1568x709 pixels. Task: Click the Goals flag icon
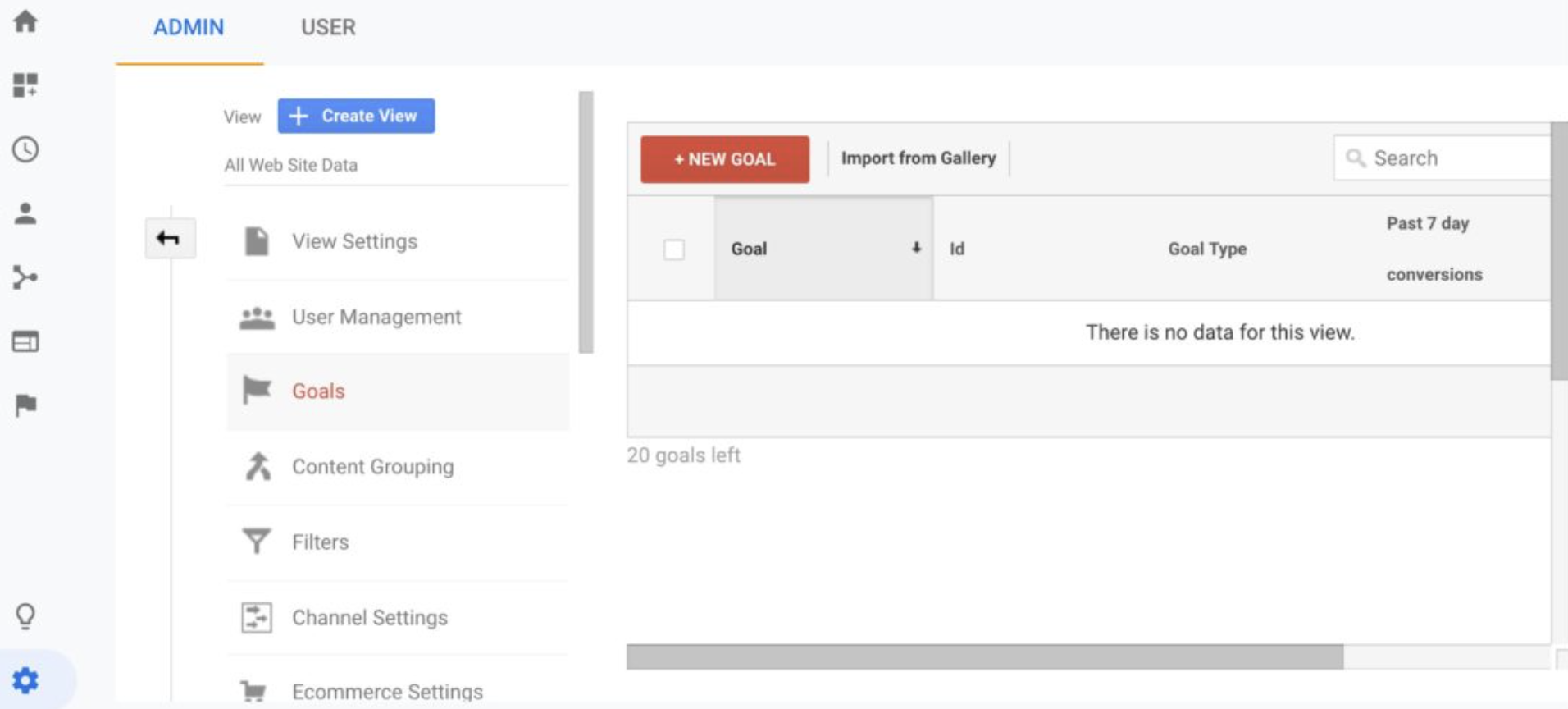[x=257, y=391]
